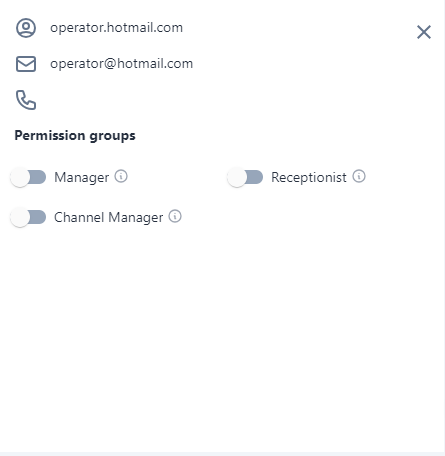
Task: Toggle the Manager permission switch
Action: click(28, 177)
